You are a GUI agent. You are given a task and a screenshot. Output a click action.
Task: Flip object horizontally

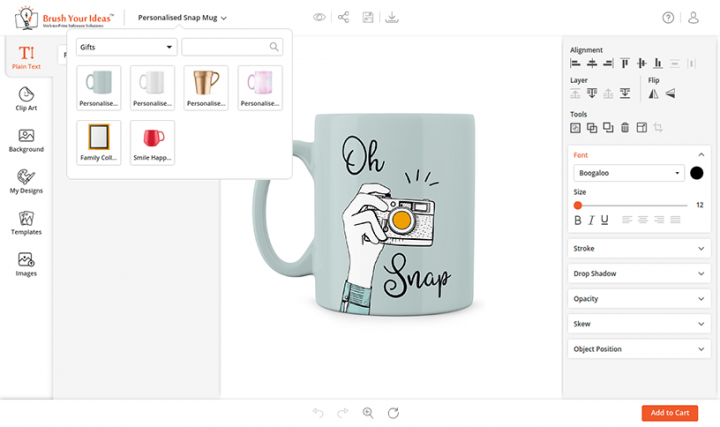tap(653, 94)
